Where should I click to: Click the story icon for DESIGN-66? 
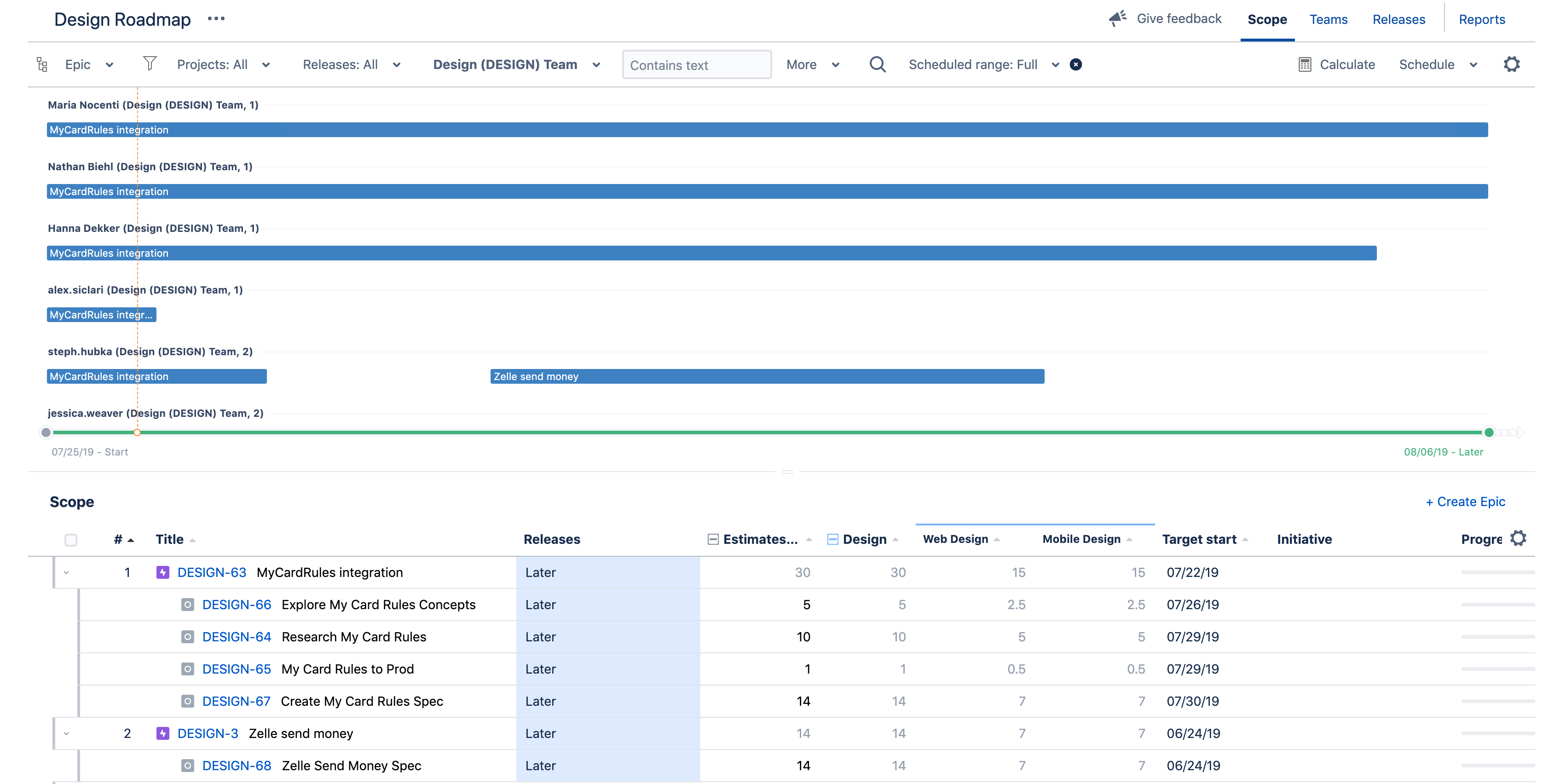click(188, 604)
